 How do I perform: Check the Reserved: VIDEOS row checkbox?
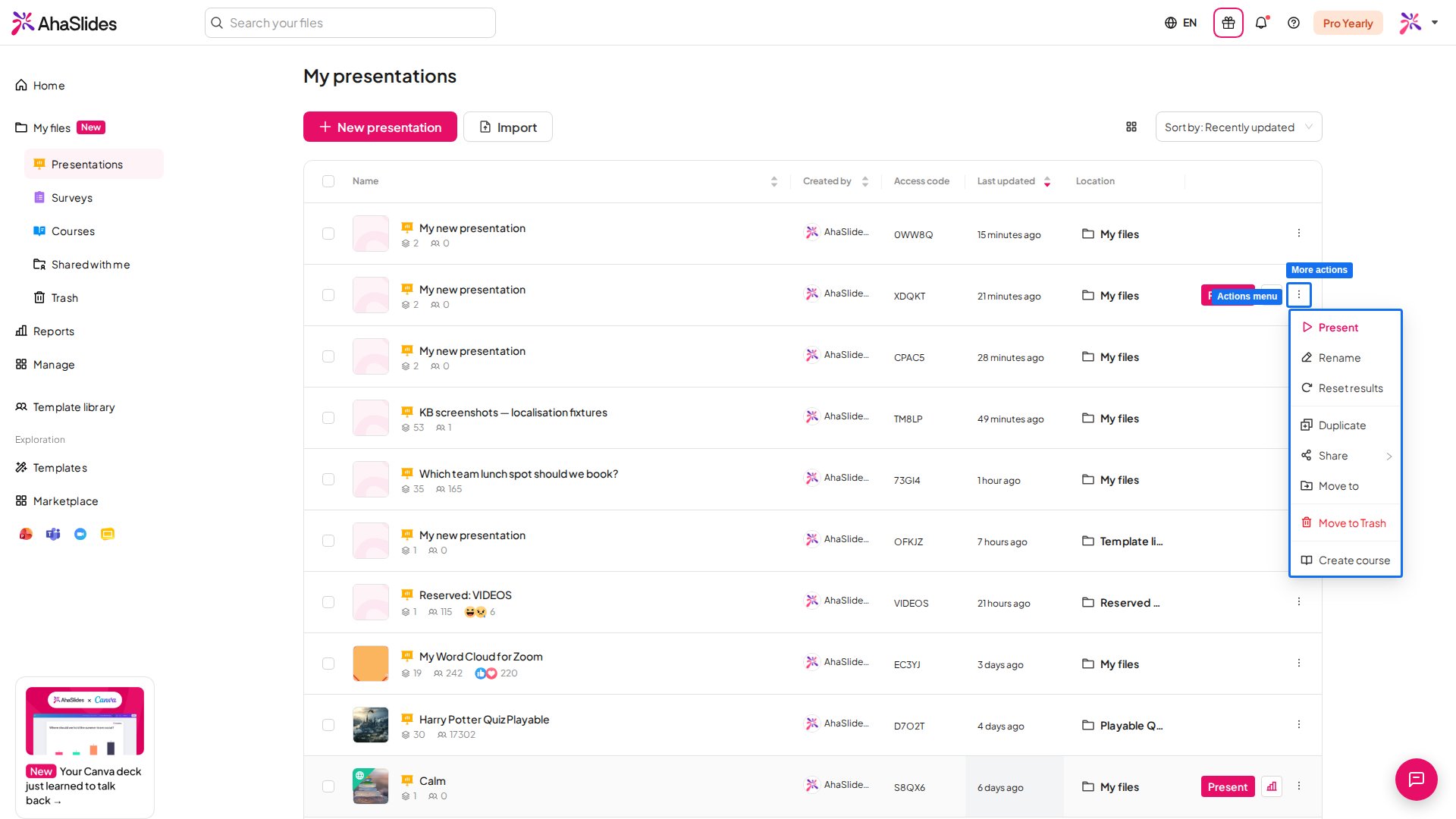328,602
